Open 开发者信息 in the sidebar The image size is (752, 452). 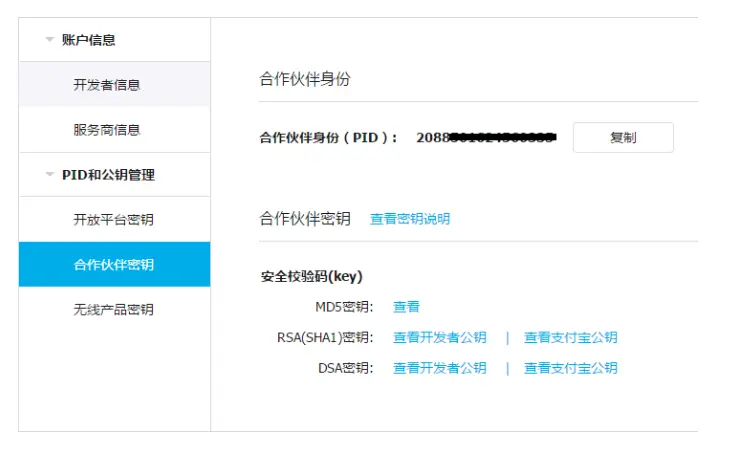tap(106, 85)
